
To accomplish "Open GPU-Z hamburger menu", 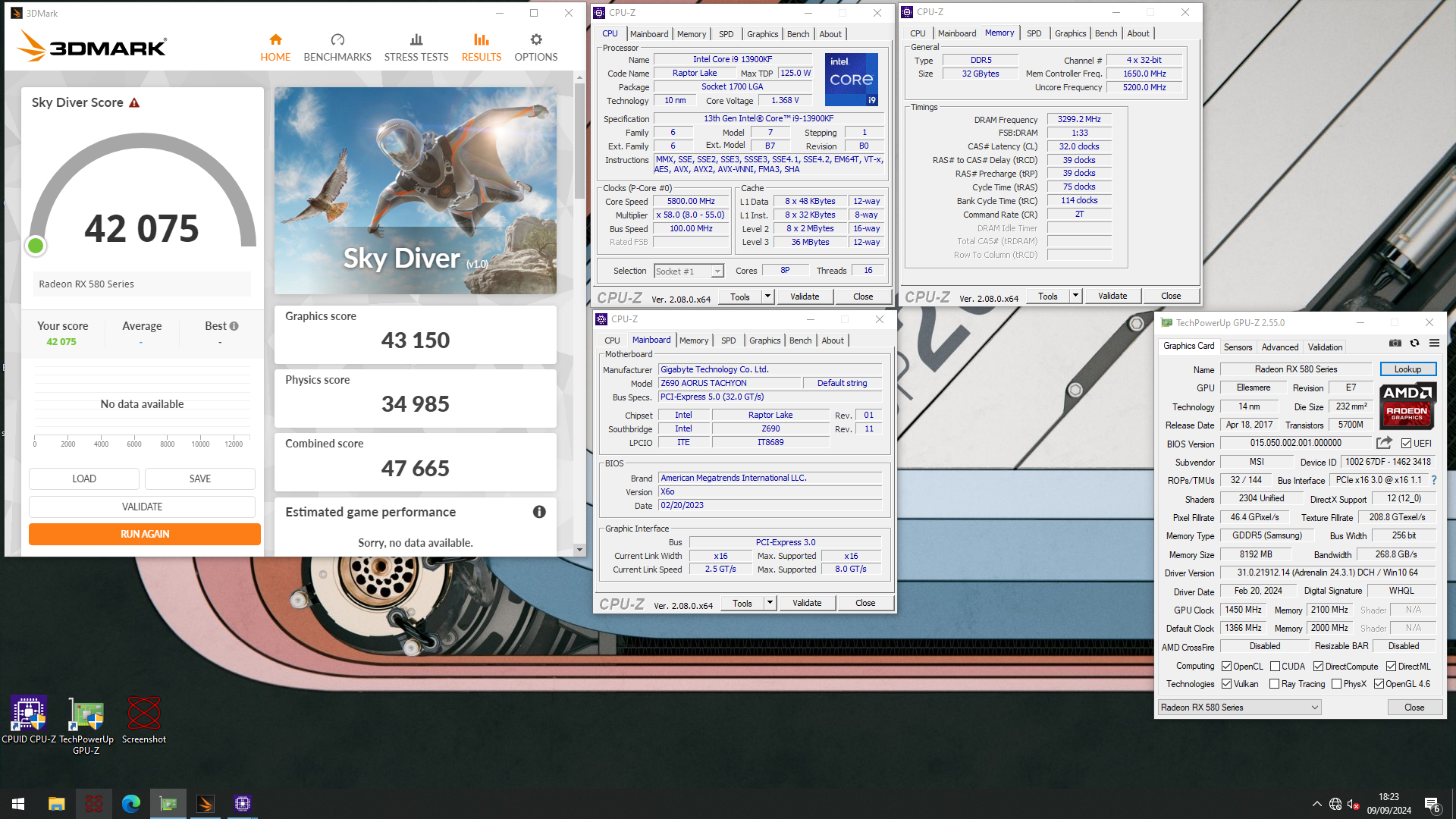I will coord(1434,344).
